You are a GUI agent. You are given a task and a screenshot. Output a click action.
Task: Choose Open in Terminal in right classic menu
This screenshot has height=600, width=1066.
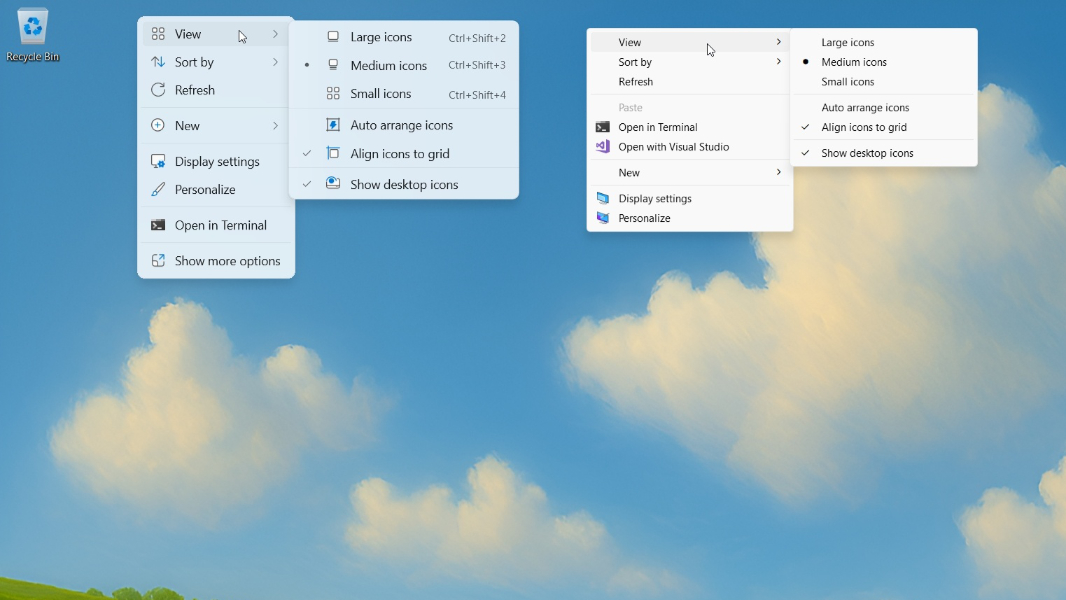click(689, 127)
